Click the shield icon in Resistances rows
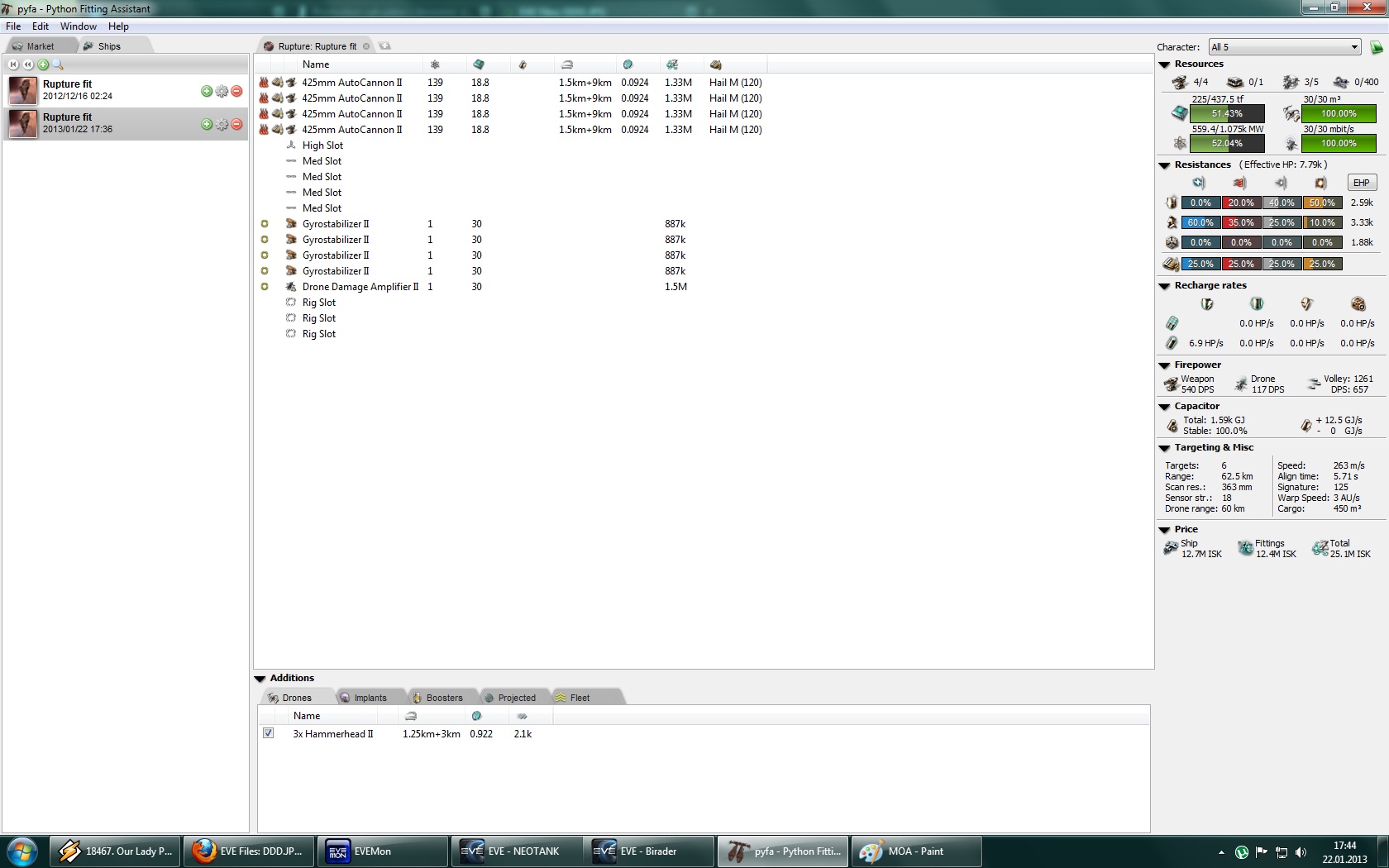The image size is (1389, 868). click(x=1172, y=203)
